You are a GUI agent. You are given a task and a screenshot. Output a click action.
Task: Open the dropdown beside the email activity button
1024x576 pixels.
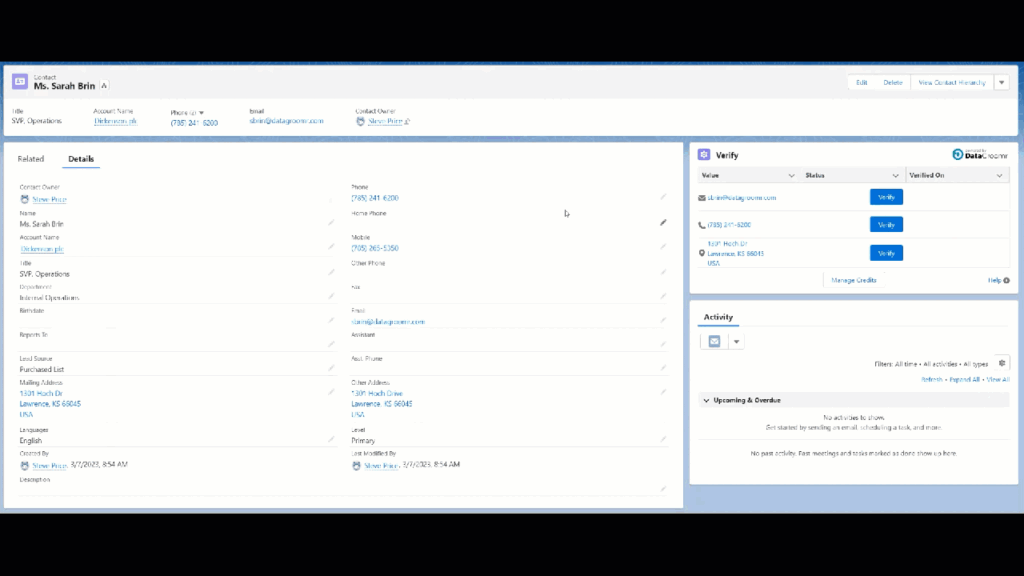(x=737, y=341)
